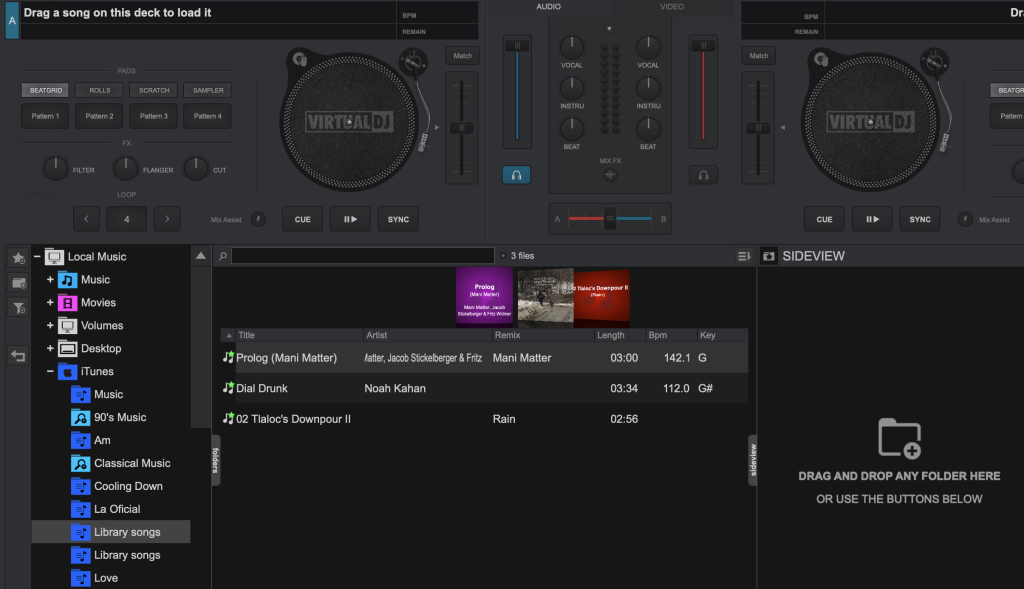Select the SAMPLER pads tab
1024x589 pixels.
pos(208,90)
